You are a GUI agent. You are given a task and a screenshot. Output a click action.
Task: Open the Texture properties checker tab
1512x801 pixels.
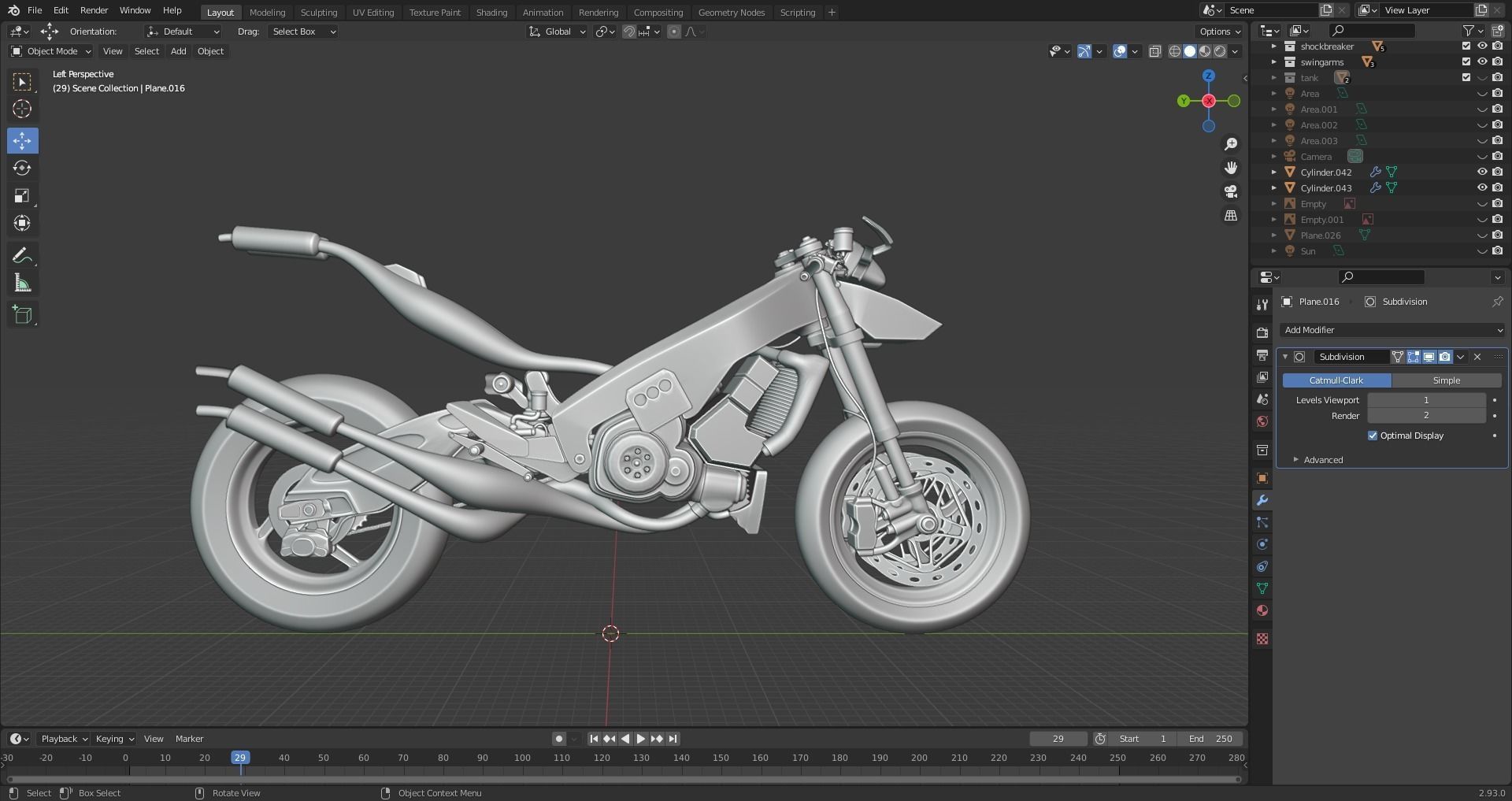pyautogui.click(x=1262, y=639)
